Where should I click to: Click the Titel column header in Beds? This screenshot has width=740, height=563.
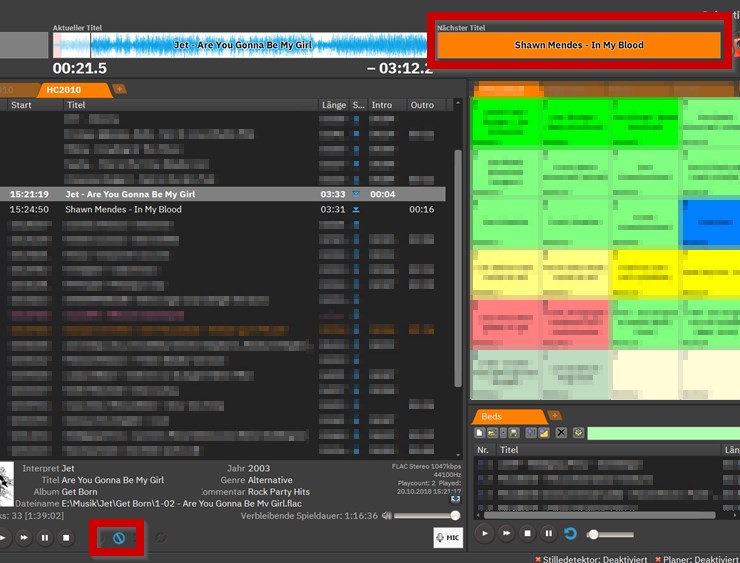click(x=608, y=450)
